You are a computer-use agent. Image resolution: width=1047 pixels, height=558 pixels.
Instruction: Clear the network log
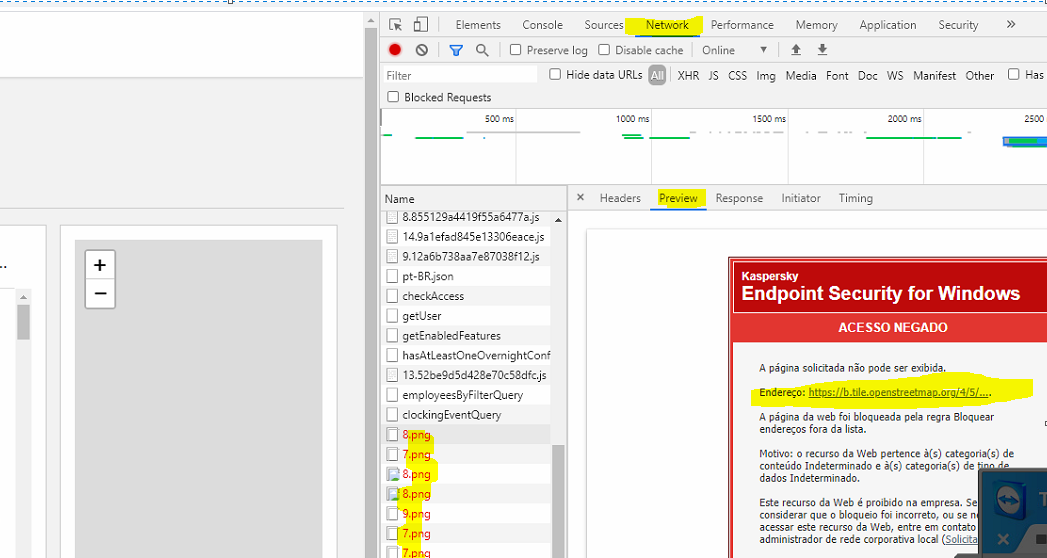click(x=422, y=50)
